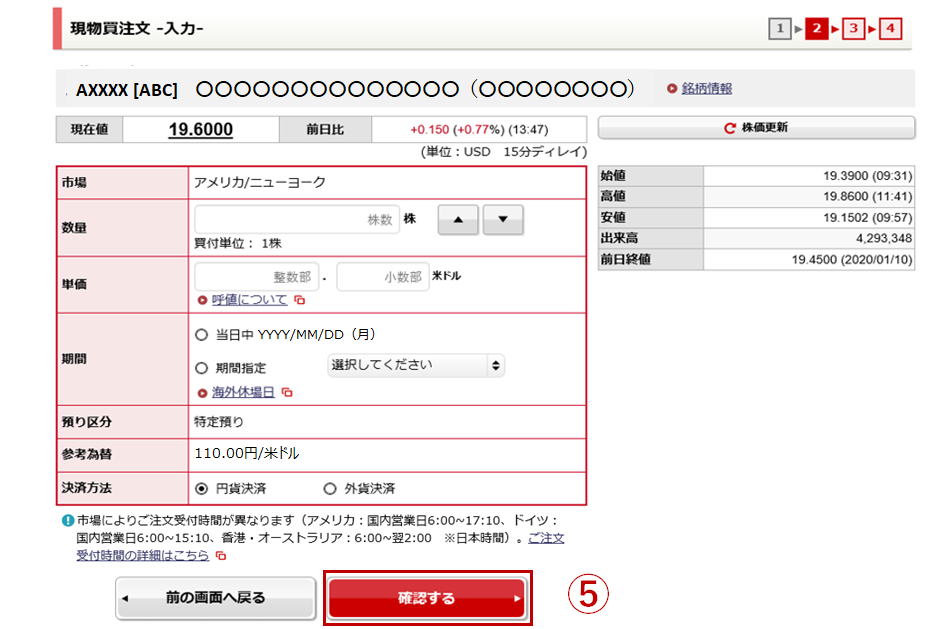Click the 高値 value 19.8600 (11:41)

867,197
